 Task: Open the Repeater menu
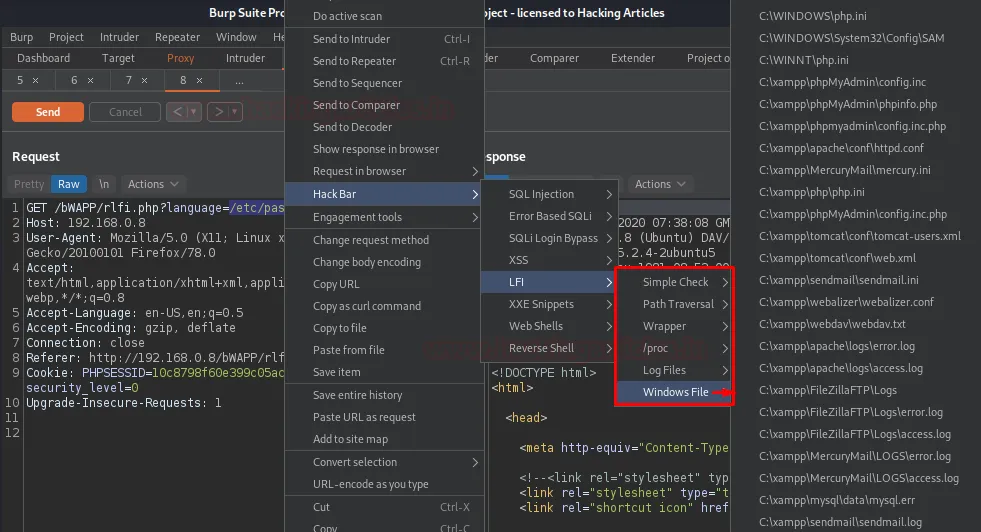pyautogui.click(x=177, y=37)
